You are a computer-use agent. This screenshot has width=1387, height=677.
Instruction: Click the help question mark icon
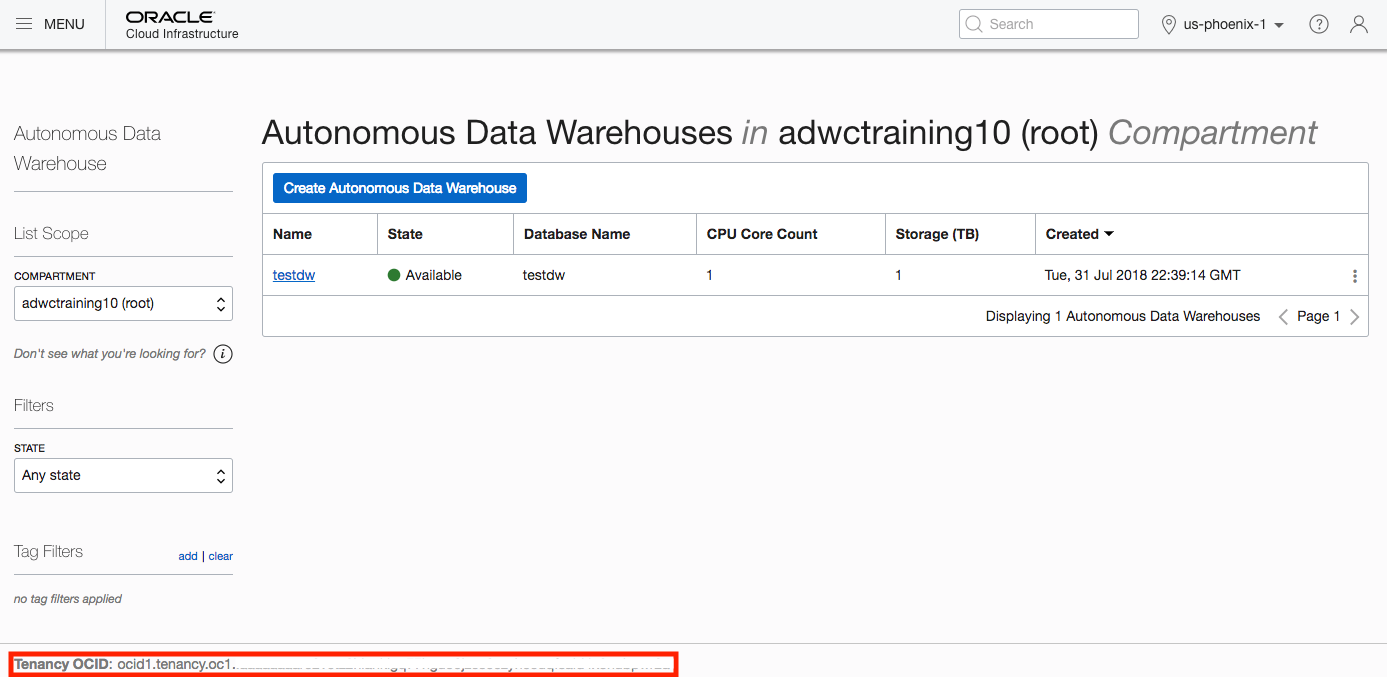pyautogui.click(x=1319, y=24)
